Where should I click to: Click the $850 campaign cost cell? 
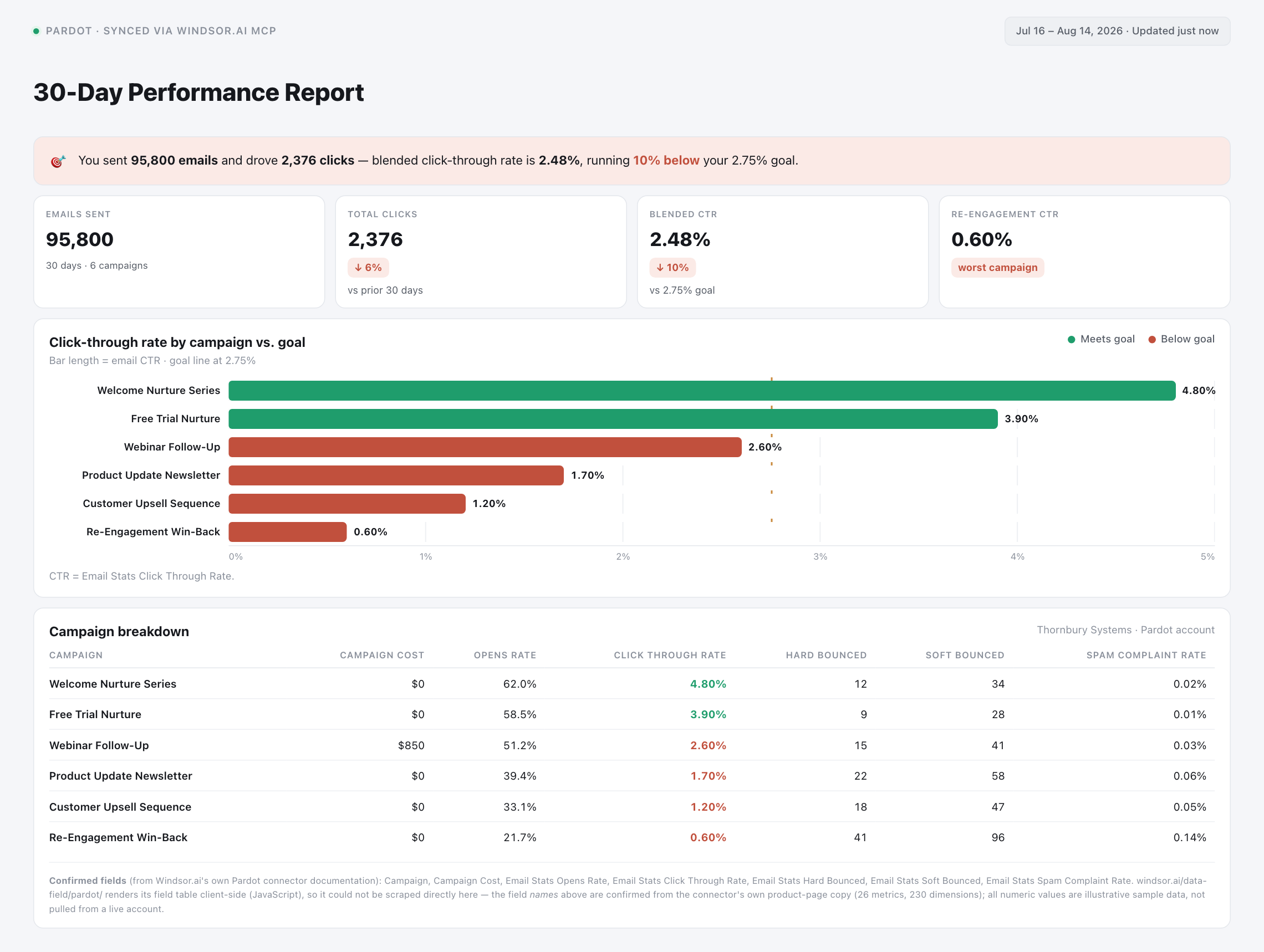(411, 745)
